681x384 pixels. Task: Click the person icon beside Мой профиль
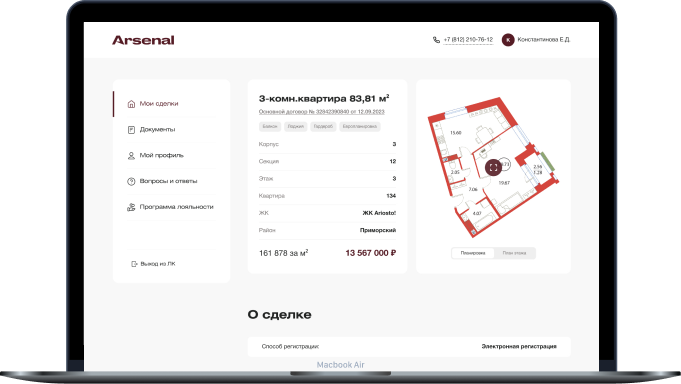click(131, 156)
